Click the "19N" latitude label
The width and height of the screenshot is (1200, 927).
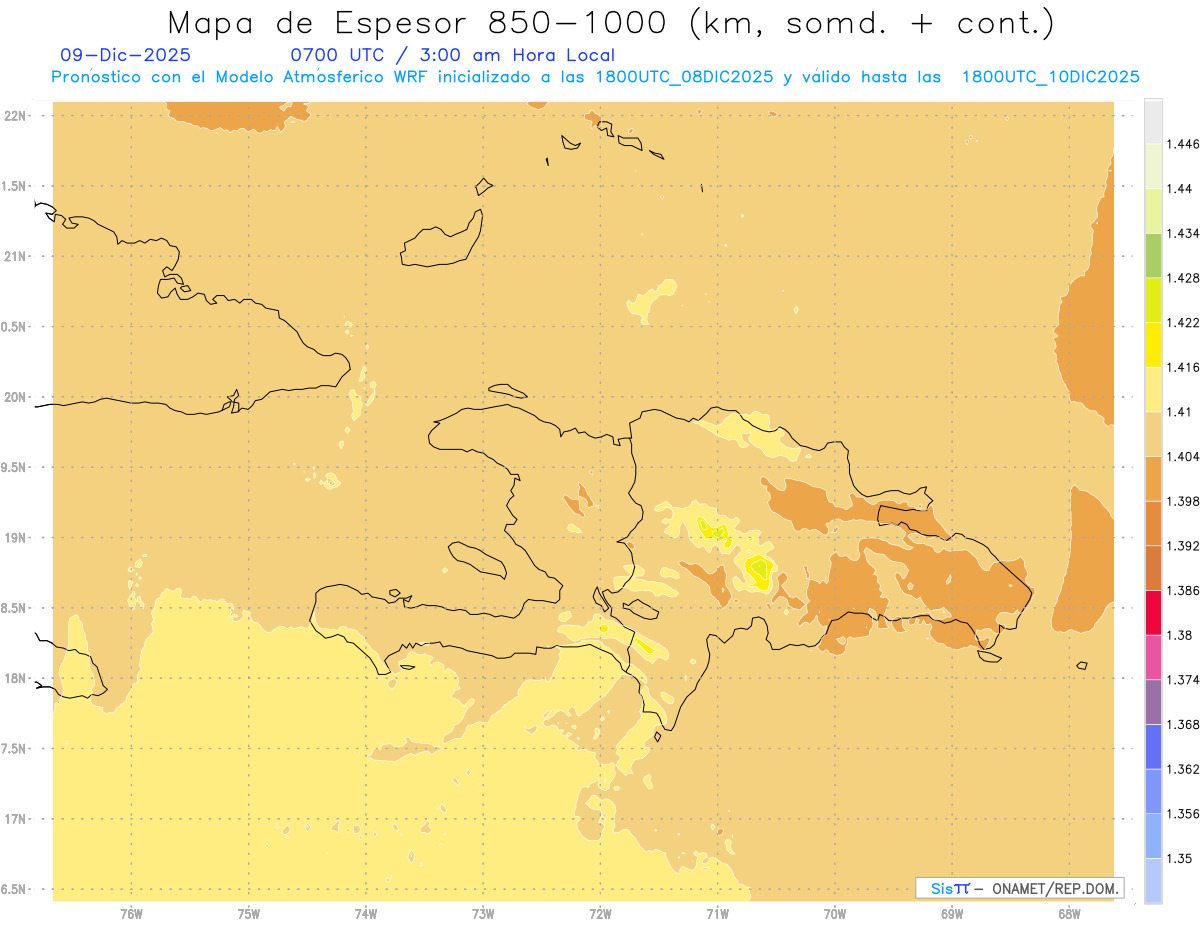coord(16,538)
